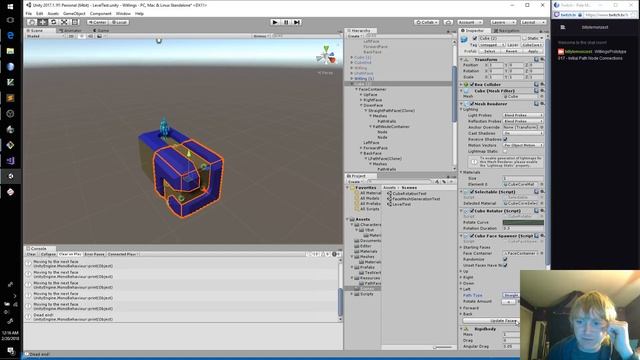Open Hierarchy Create dropdown
Image resolution: width=640 pixels, height=360 pixels.
point(355,36)
